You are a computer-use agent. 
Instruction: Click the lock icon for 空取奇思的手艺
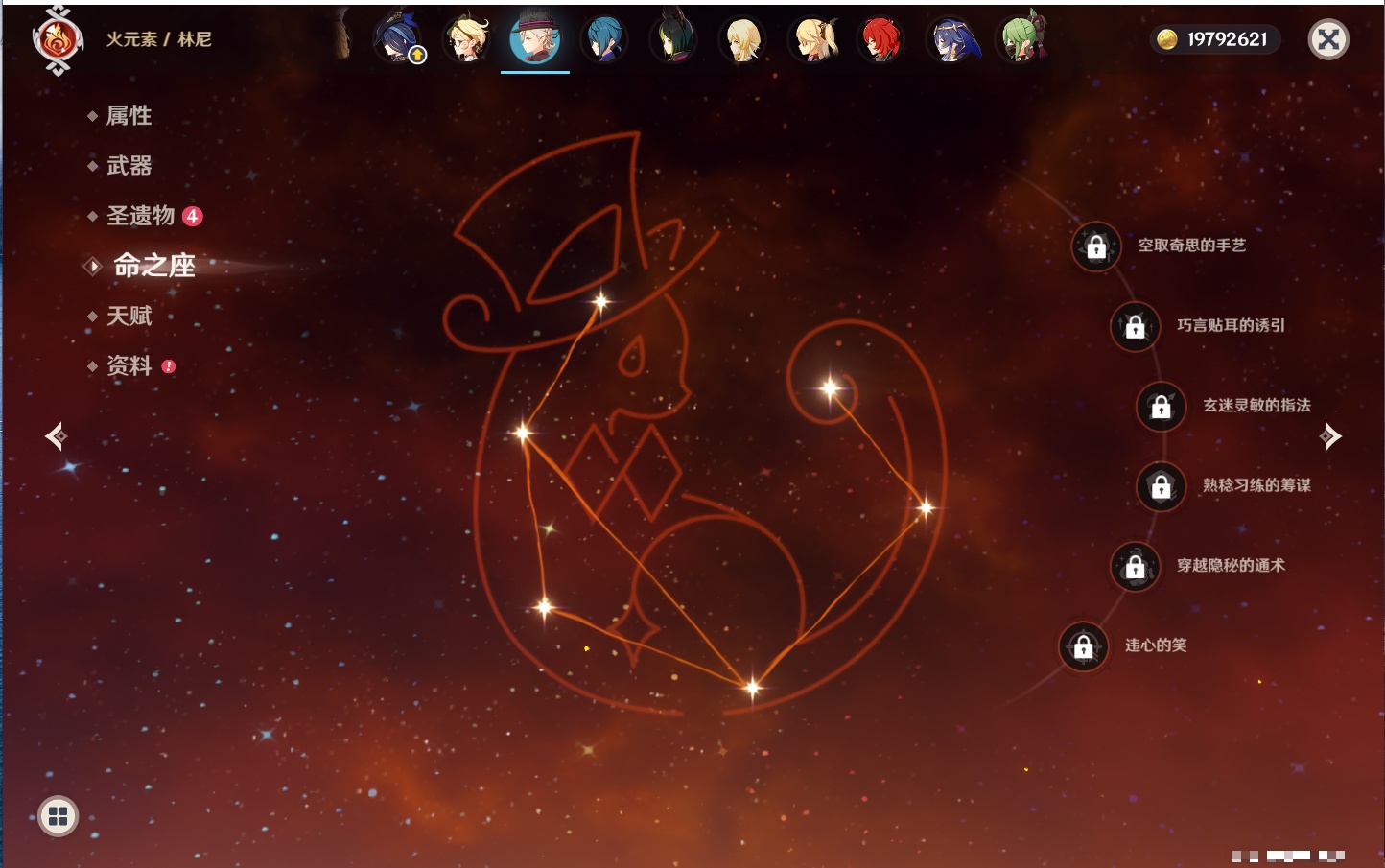click(1096, 247)
